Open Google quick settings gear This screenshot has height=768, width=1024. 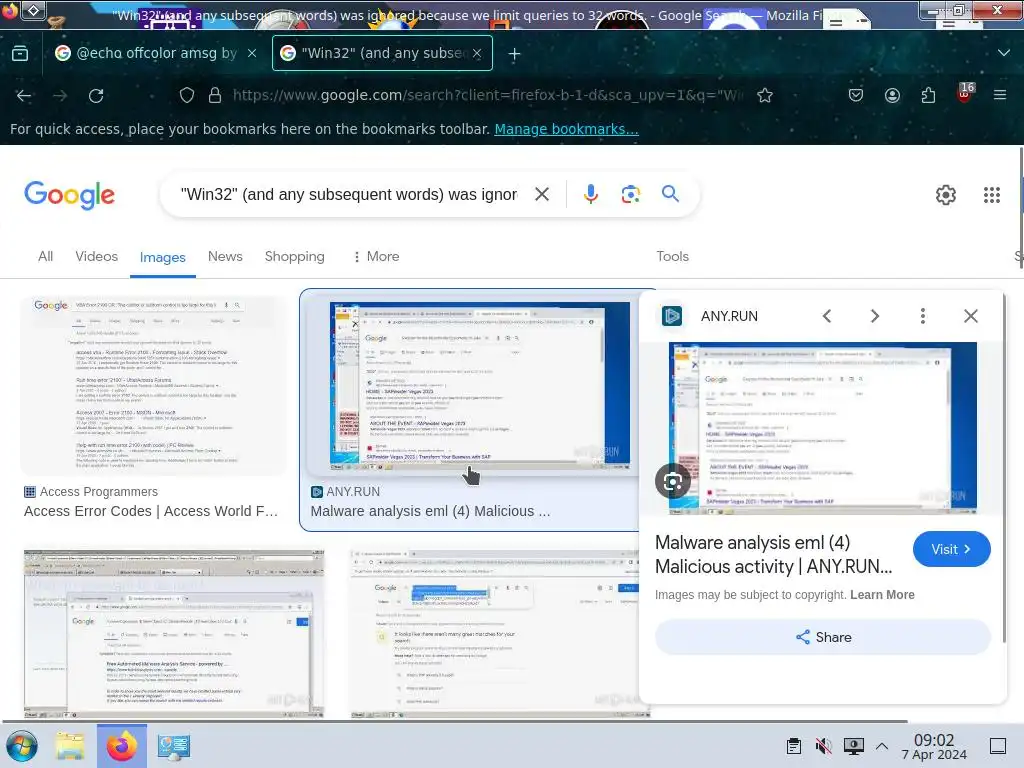pos(946,195)
